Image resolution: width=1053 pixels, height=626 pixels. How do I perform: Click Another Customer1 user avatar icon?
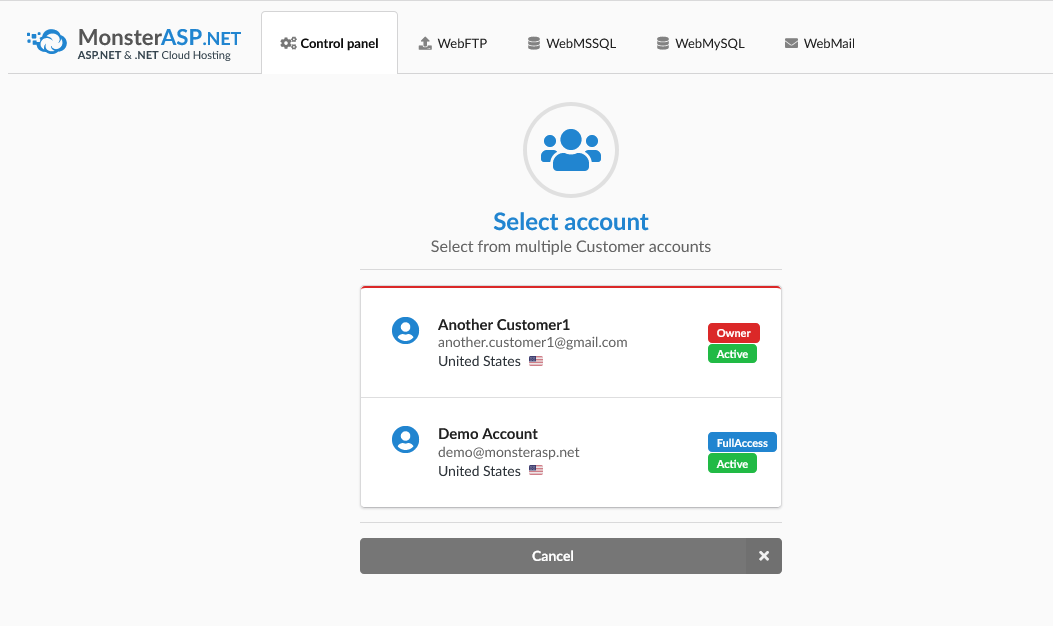click(405, 331)
